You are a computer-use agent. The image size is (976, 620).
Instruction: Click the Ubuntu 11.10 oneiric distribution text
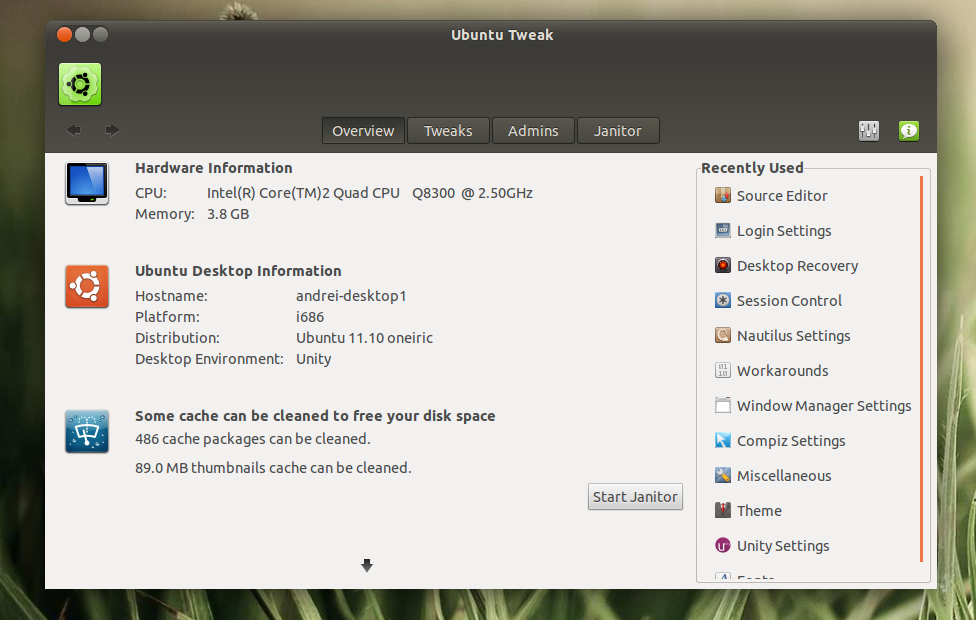point(364,338)
